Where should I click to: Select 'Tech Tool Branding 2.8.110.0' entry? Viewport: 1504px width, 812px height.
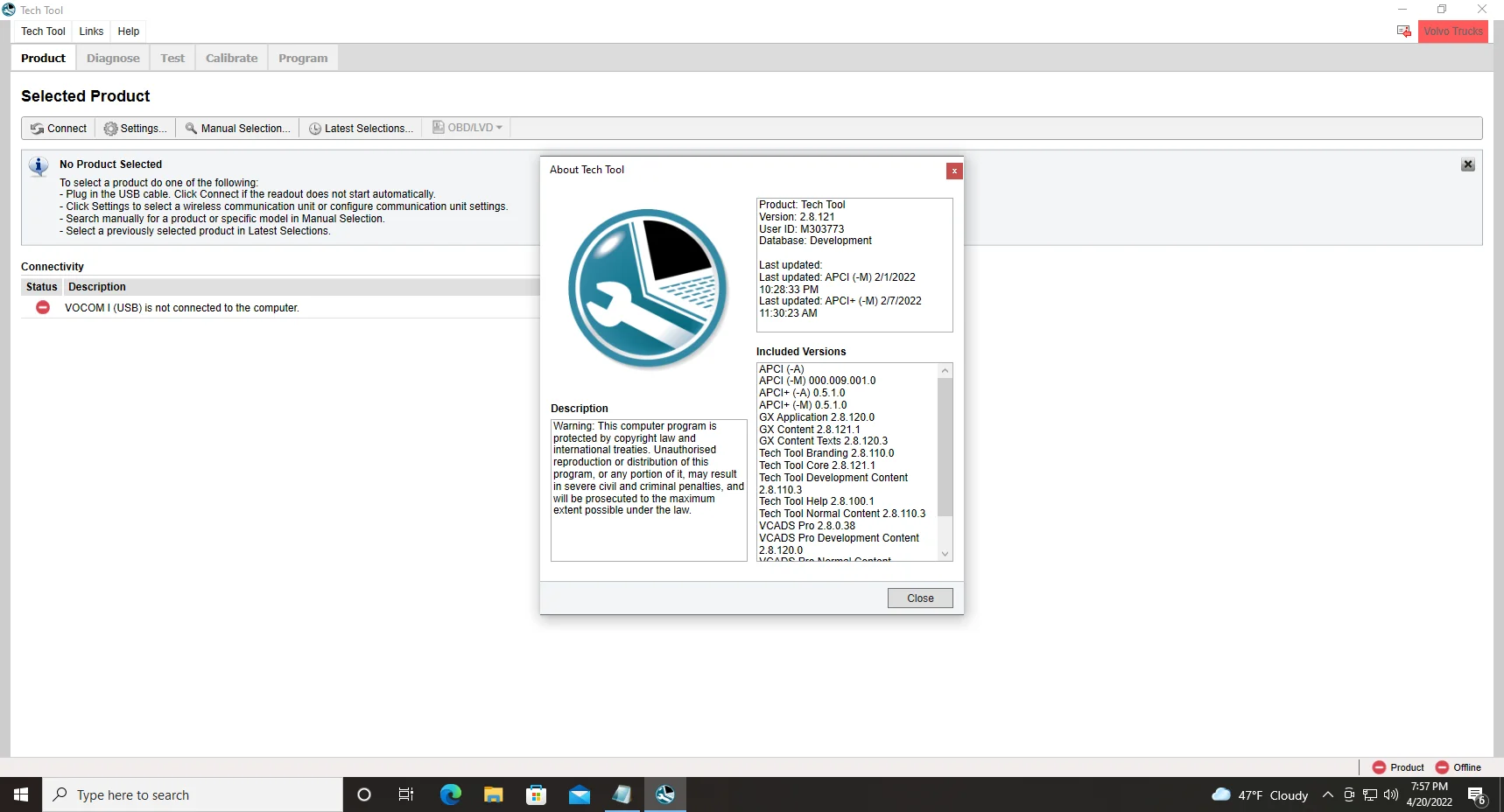point(826,453)
